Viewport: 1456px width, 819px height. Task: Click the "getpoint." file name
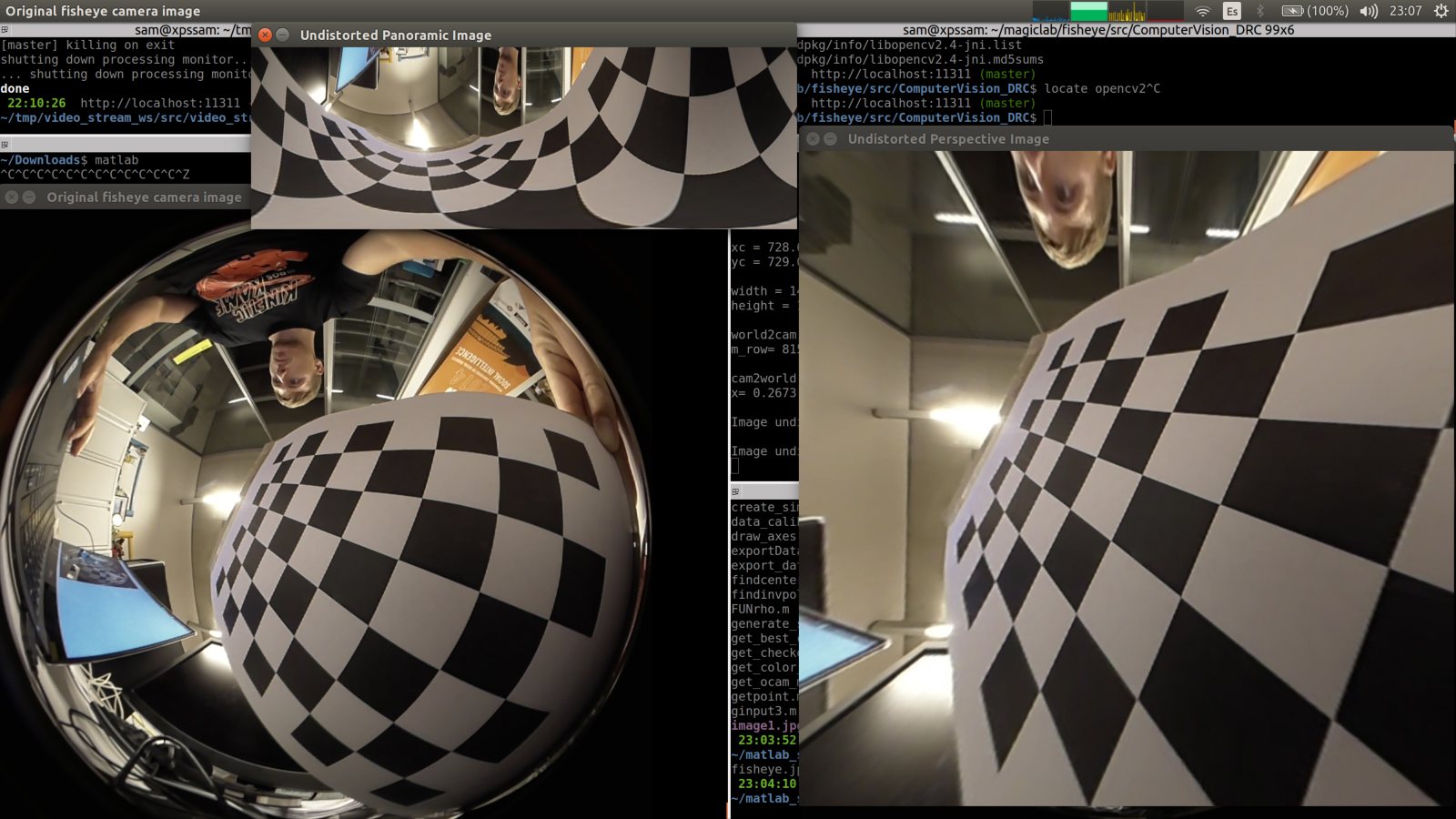point(764,696)
